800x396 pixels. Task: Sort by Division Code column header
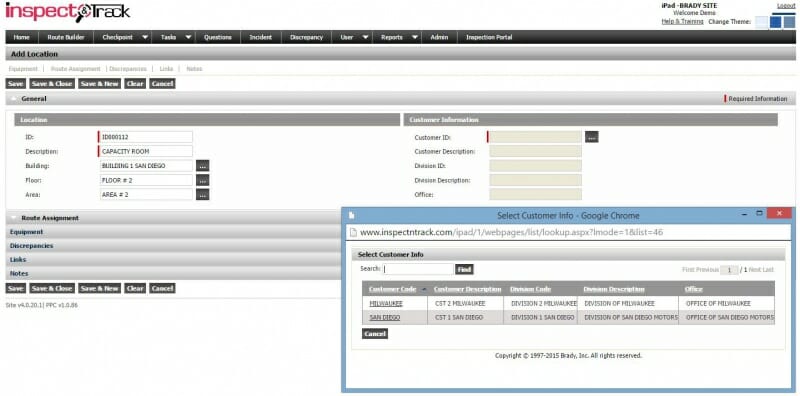tap(530, 289)
